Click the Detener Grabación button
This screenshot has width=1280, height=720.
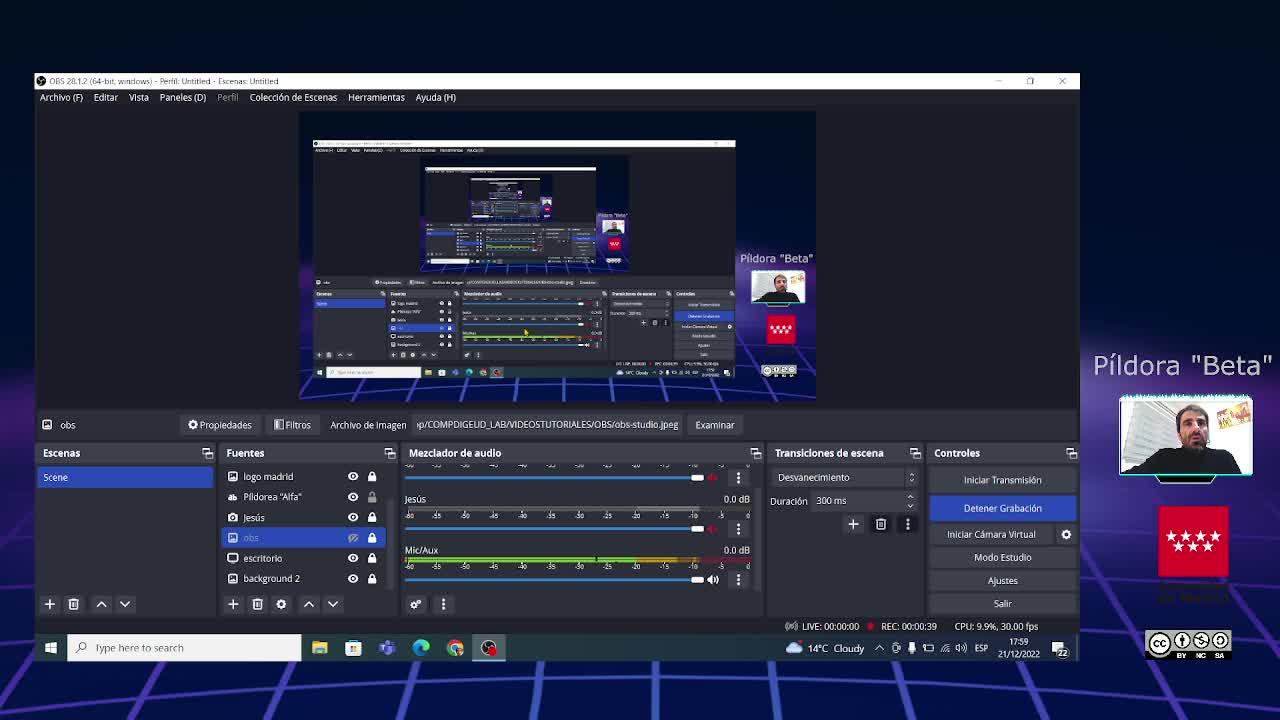(x=1002, y=508)
